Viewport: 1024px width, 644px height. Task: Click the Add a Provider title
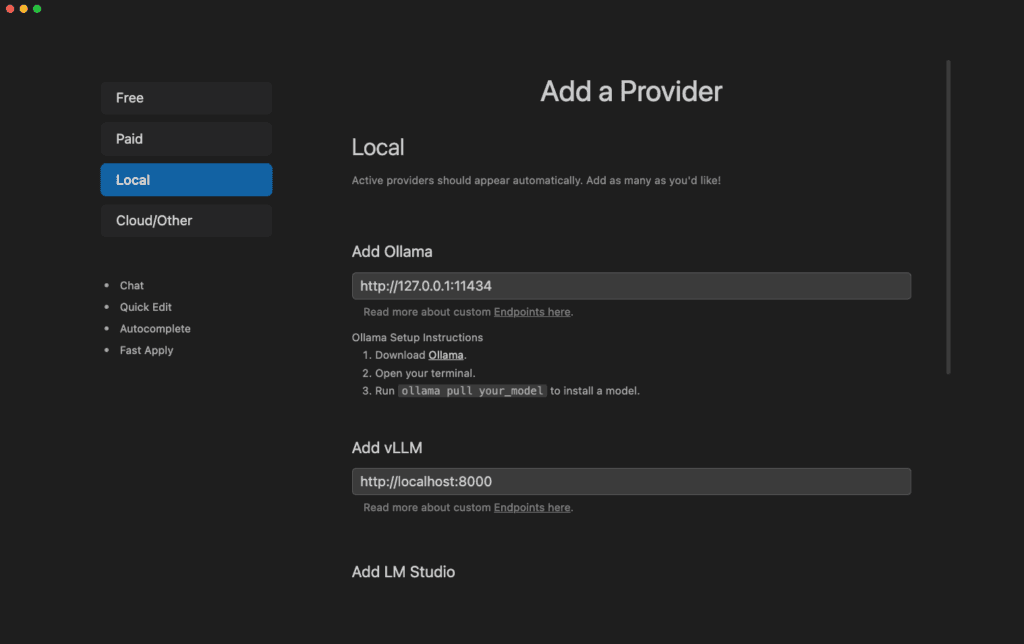click(631, 91)
